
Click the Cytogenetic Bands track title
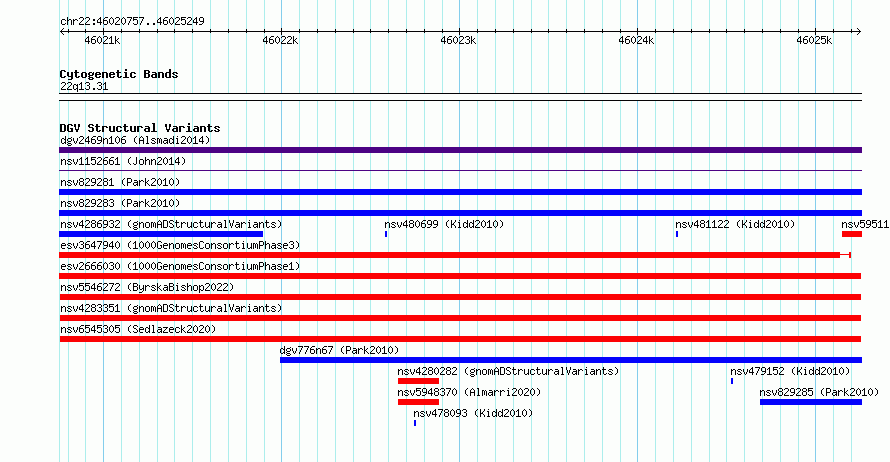coord(119,74)
